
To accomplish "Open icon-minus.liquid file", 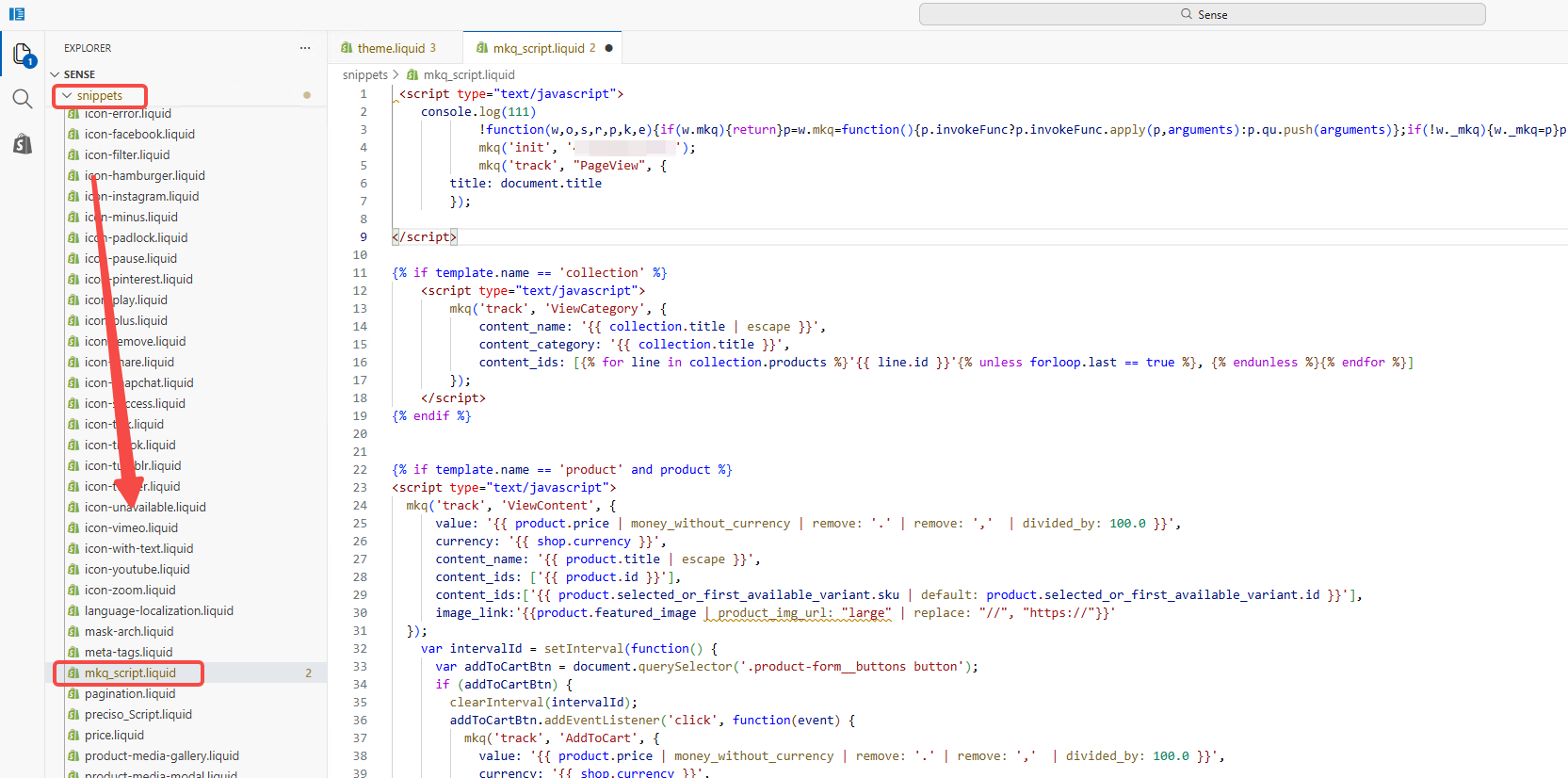I will click(x=131, y=218).
